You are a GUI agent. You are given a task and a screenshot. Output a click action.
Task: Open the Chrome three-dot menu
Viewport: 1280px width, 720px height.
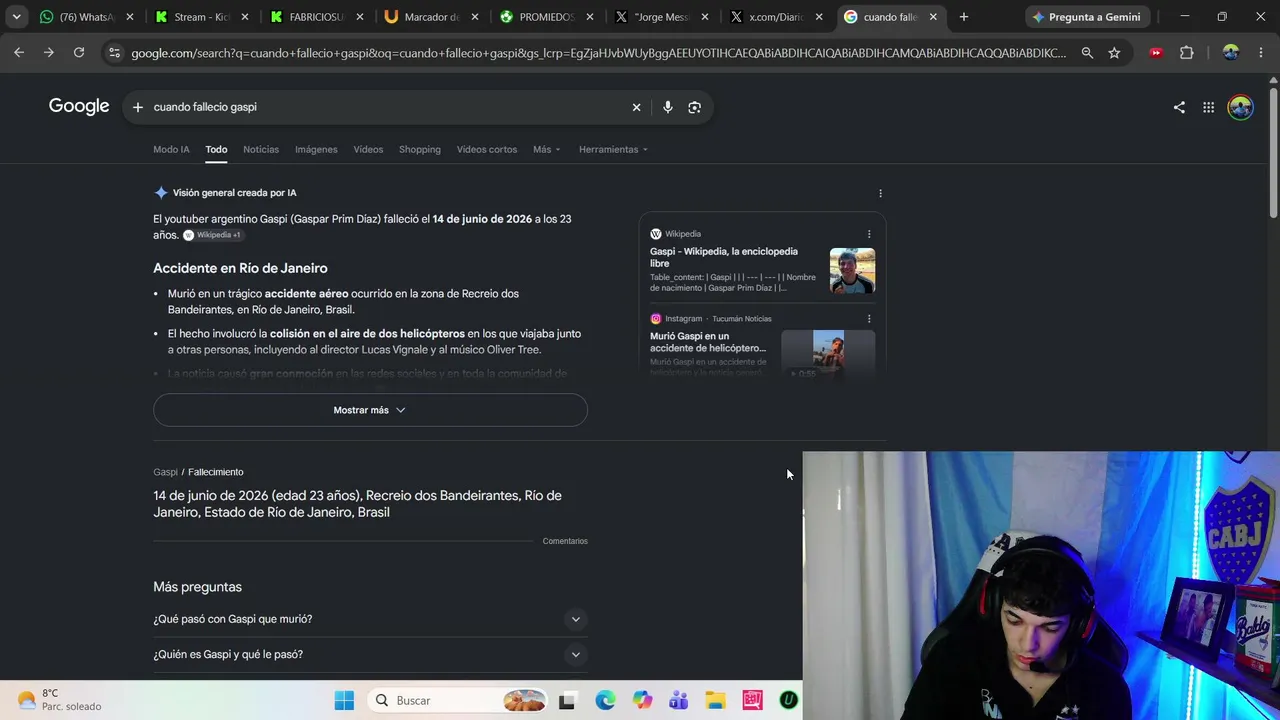tap(1261, 53)
